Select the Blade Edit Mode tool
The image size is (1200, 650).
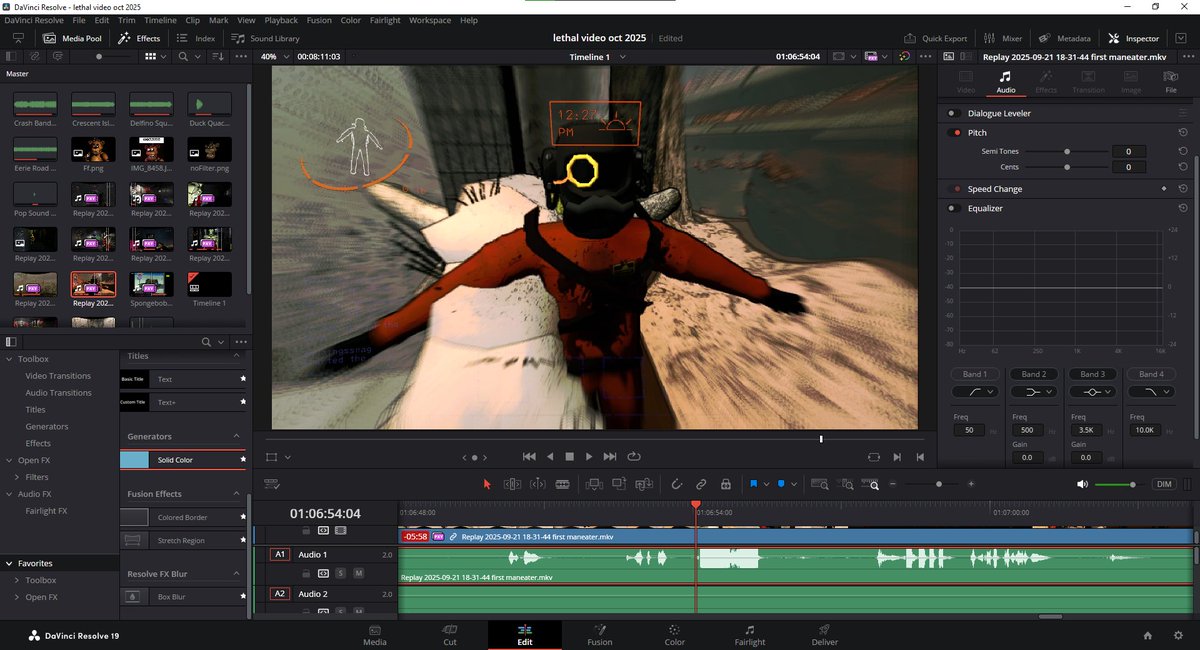(x=562, y=484)
